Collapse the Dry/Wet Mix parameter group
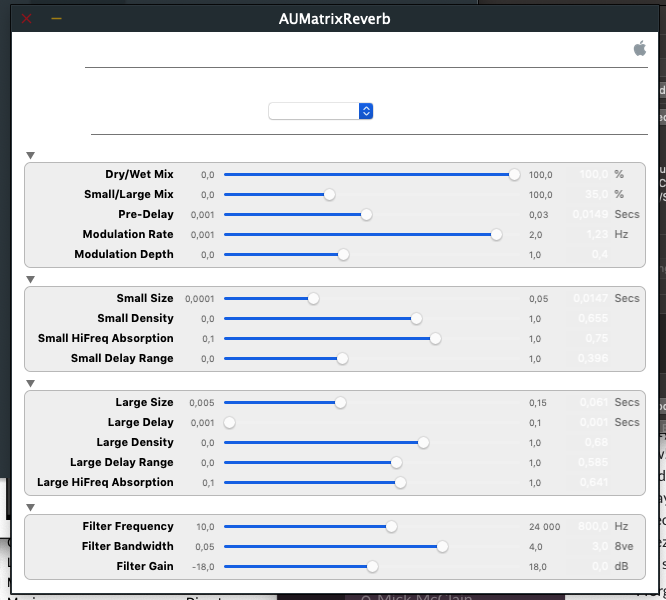This screenshot has height=600, width=666. click(x=30, y=155)
